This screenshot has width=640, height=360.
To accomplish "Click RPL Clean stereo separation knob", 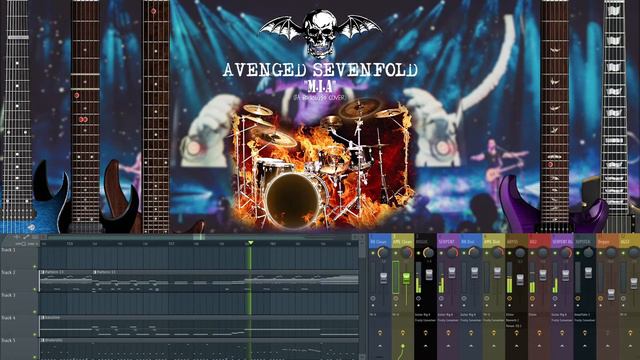I will (396, 298).
